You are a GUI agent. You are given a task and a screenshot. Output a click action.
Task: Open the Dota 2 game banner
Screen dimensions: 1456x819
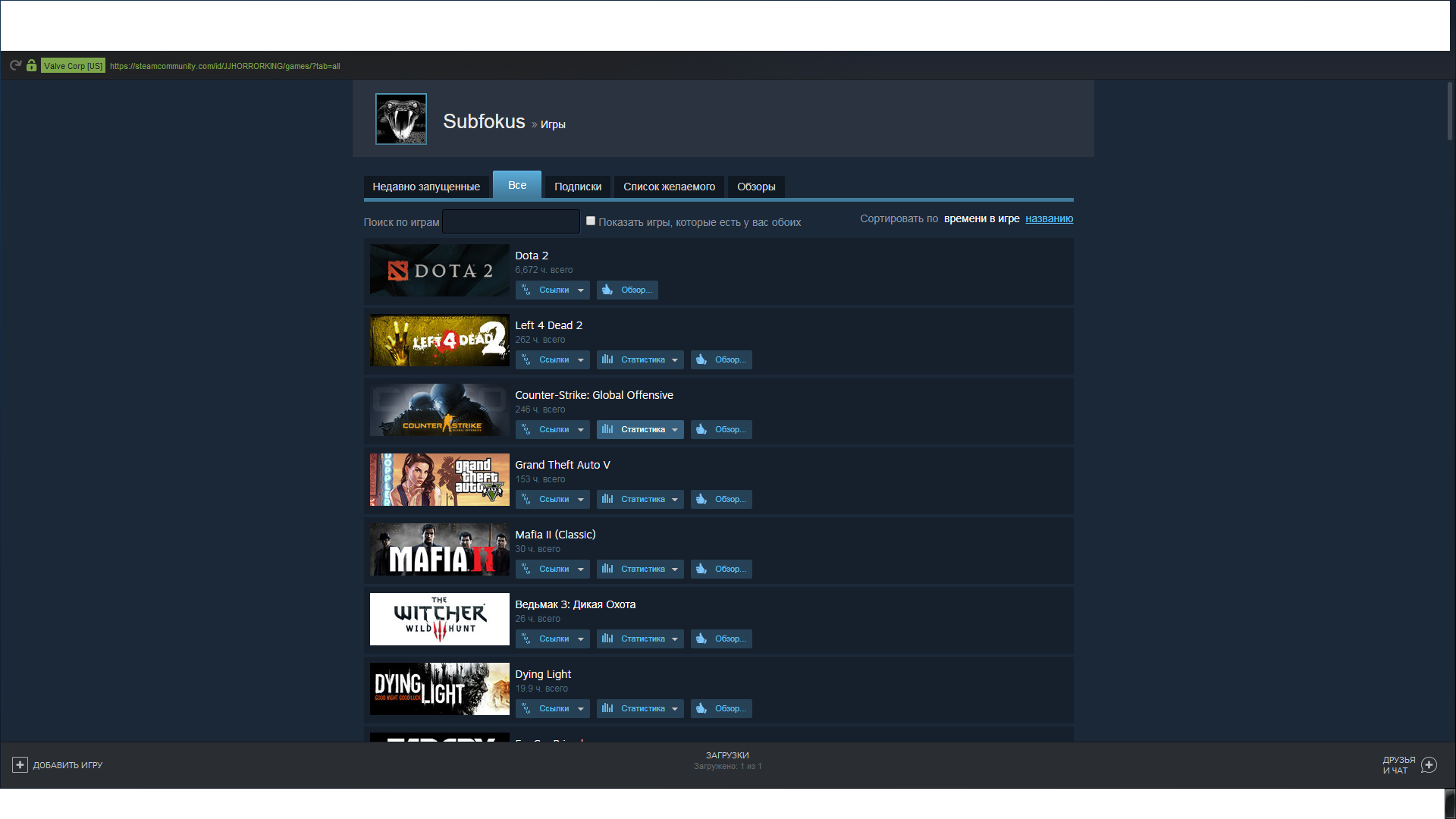440,271
